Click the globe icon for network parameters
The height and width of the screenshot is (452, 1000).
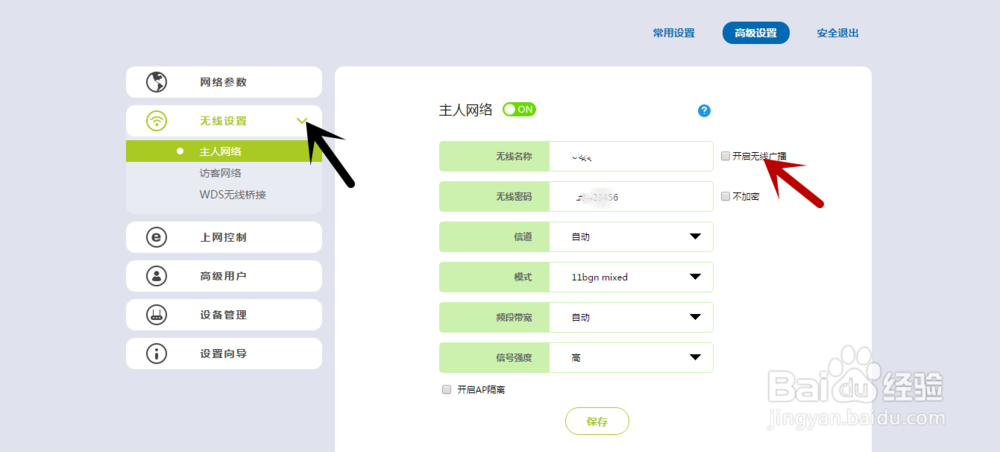(x=156, y=82)
